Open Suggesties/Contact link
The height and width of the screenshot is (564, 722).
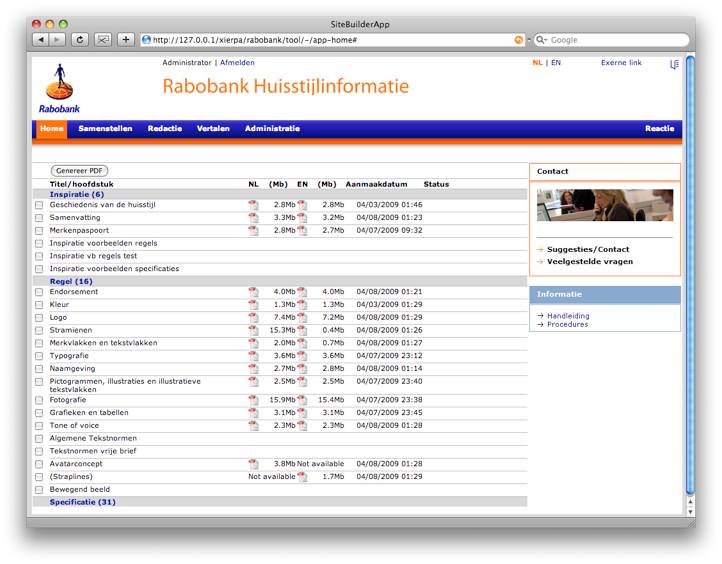coord(588,249)
